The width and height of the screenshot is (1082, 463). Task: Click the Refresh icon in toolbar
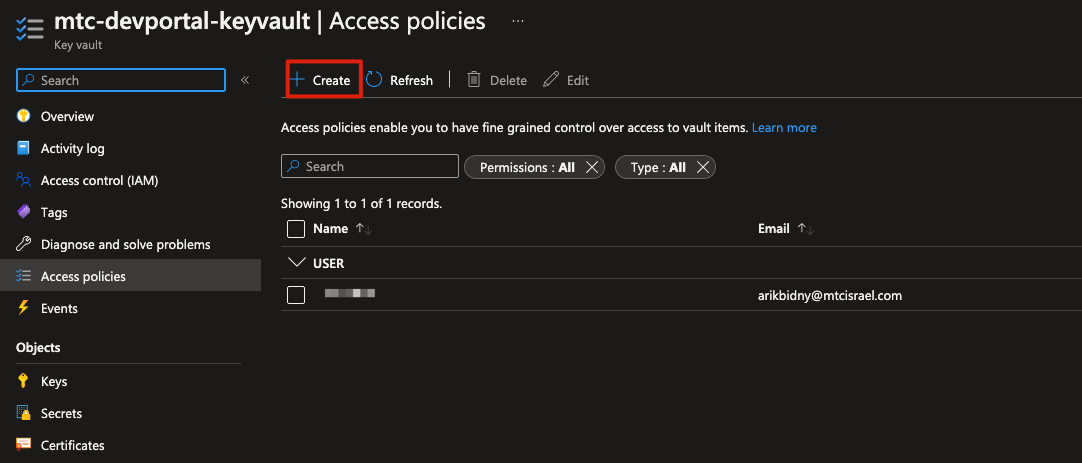(375, 80)
